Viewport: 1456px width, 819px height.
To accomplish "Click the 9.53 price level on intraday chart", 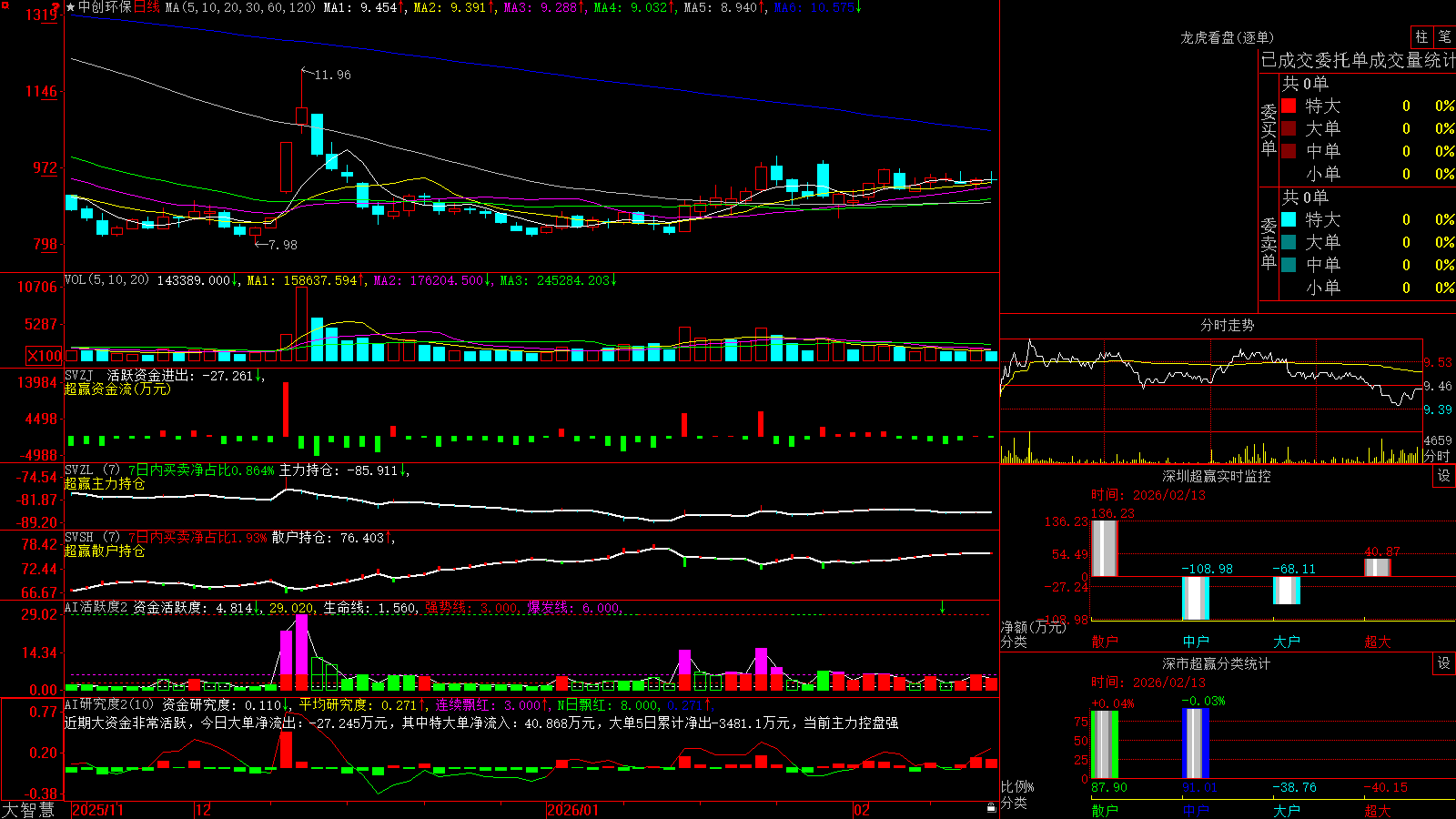I will coord(1438,362).
